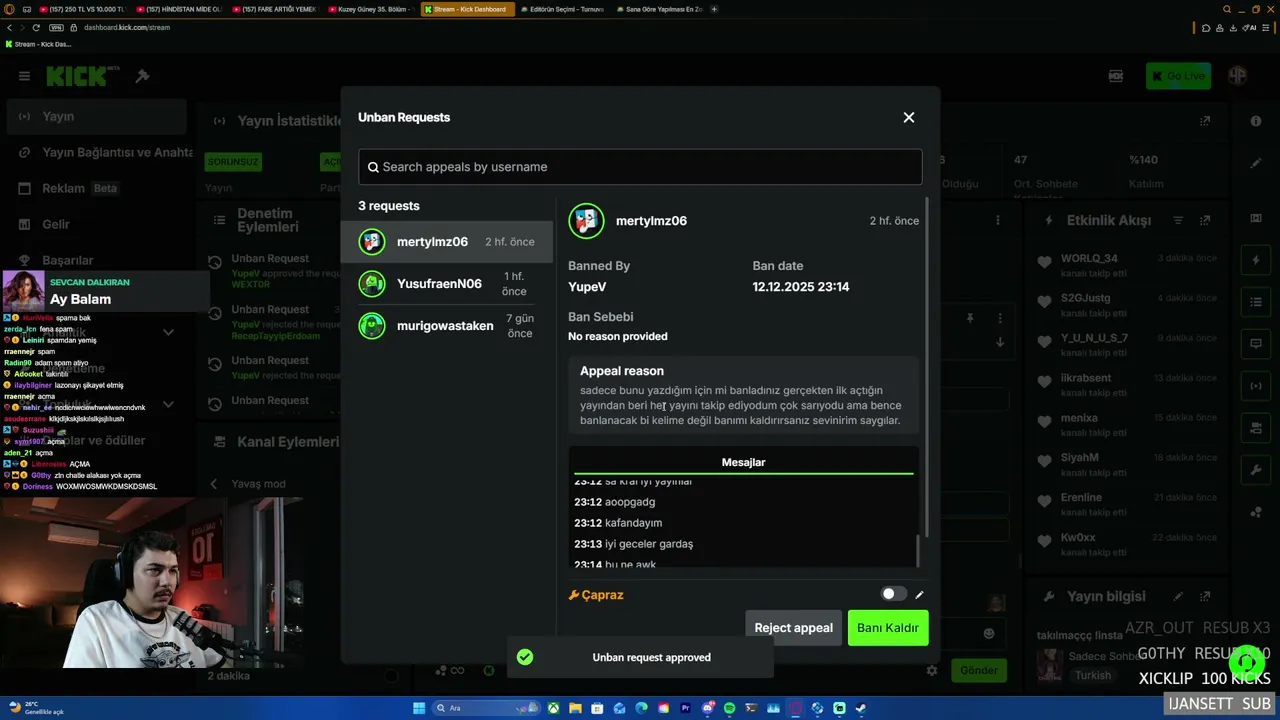Viewport: 1280px width, 720px height.
Task: Pin icon in the chat panel
Action: point(969,318)
